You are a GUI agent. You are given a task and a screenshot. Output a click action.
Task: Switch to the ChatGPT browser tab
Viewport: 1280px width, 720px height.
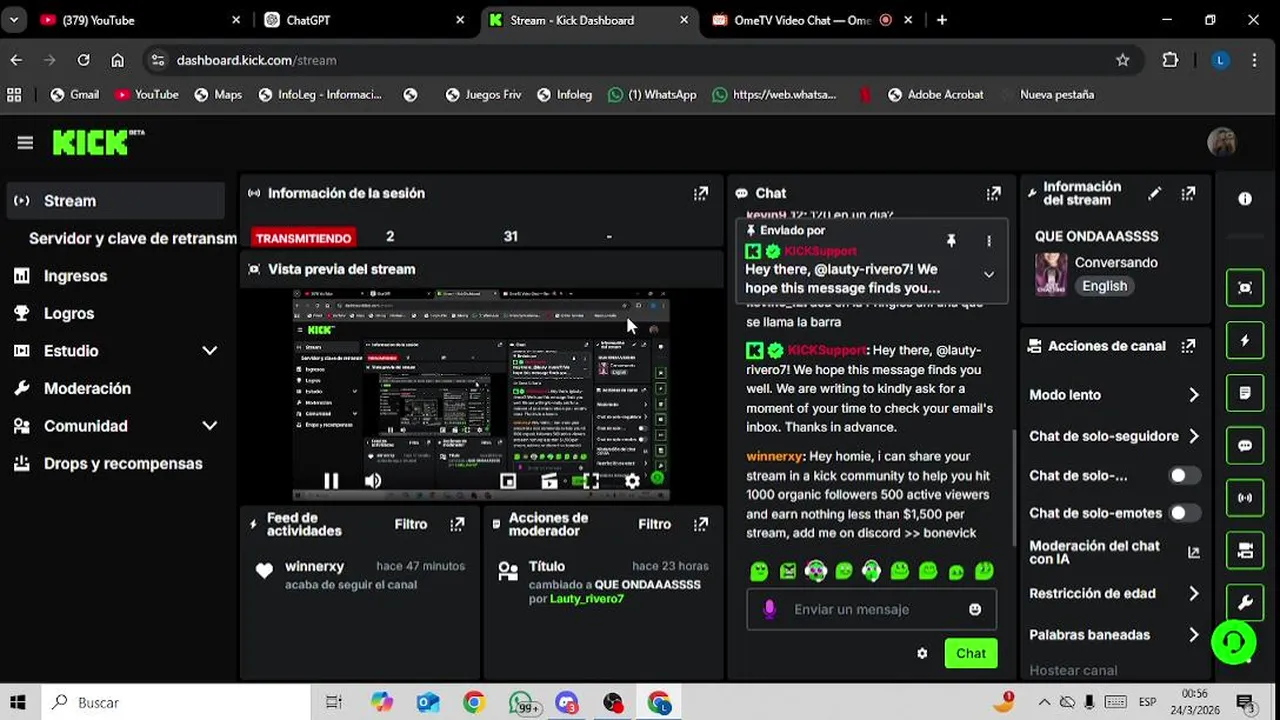pyautogui.click(x=365, y=20)
